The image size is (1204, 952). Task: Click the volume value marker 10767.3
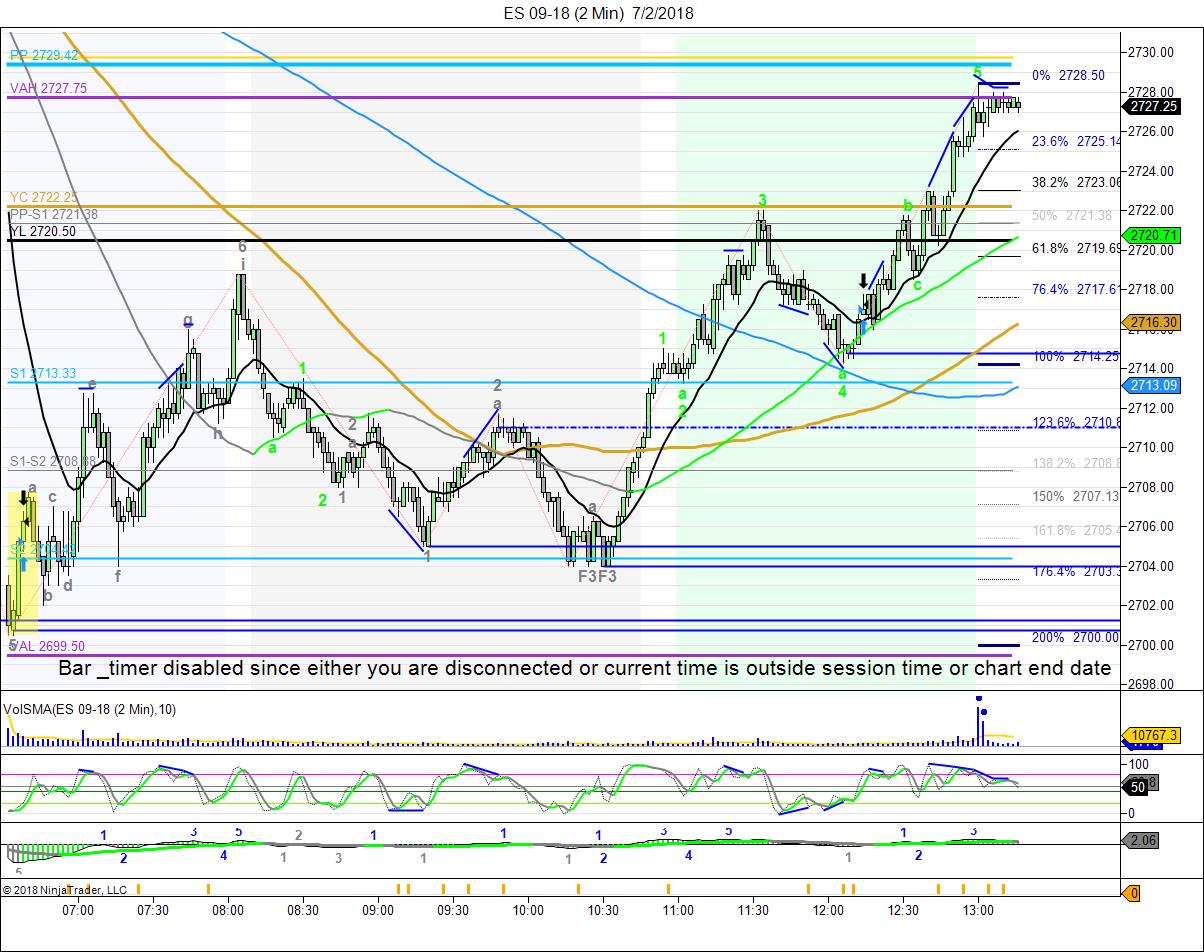1151,735
